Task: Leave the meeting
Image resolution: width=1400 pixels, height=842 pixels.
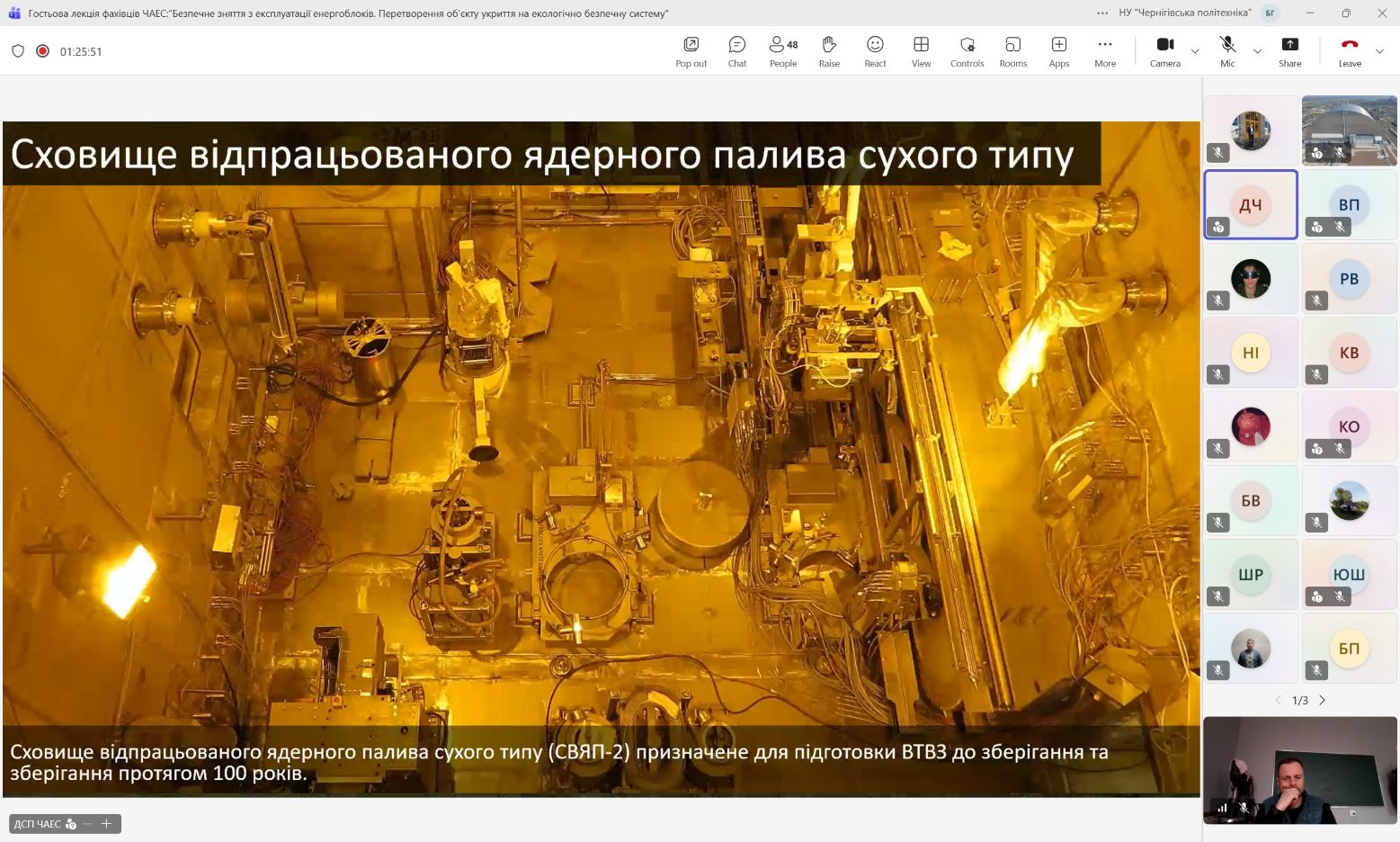Action: pos(1349,51)
